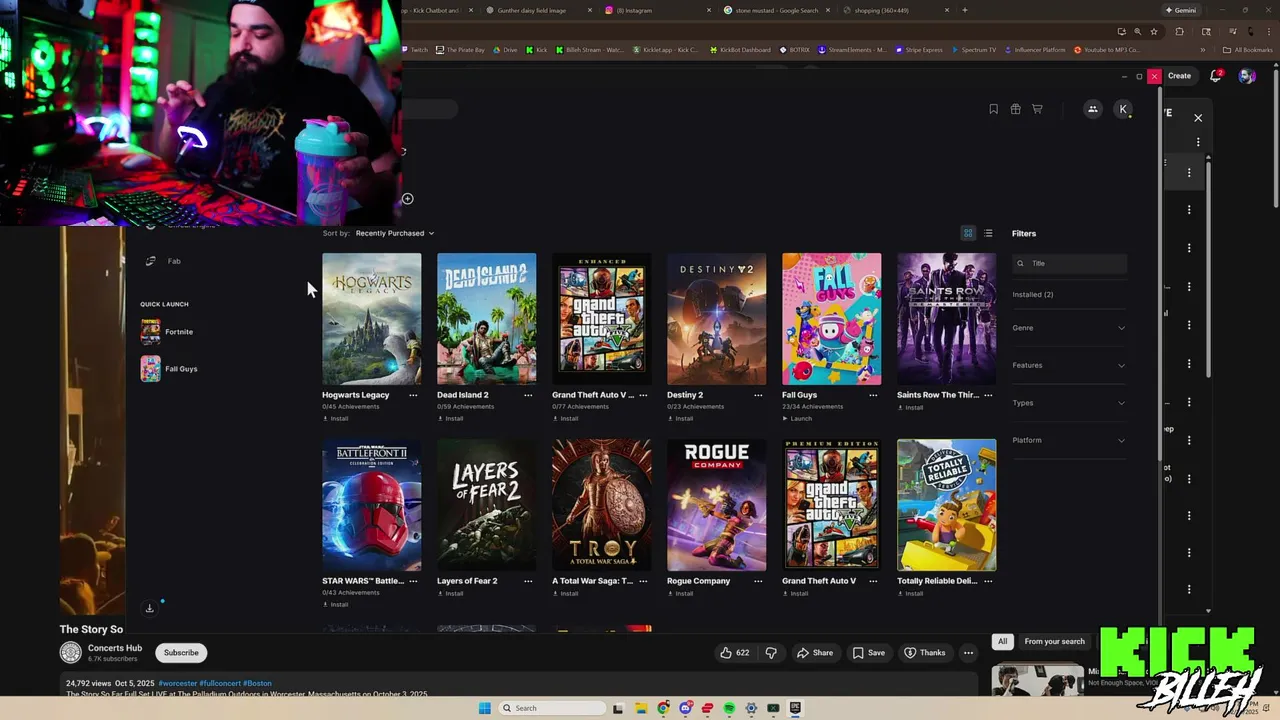The image size is (1280, 720).
Task: Open Sort by Recently Purchased dropdown
Action: coord(394,233)
